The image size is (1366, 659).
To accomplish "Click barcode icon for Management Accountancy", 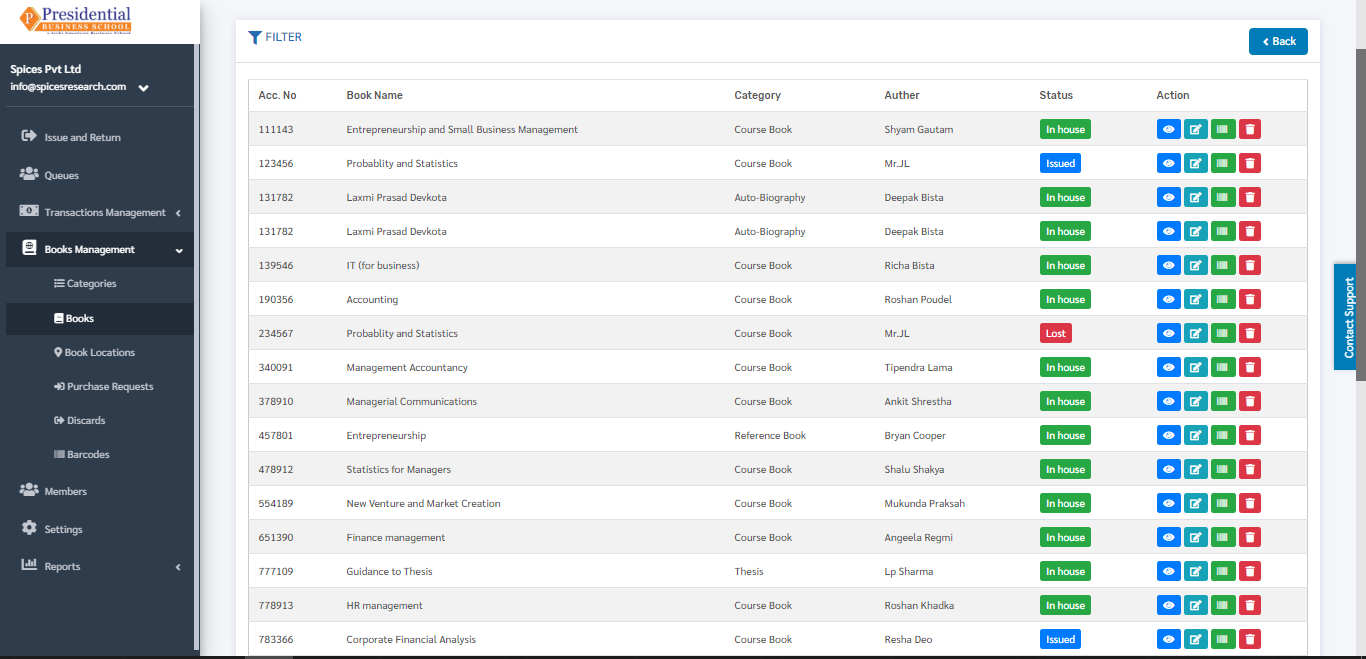I will (x=1222, y=367).
